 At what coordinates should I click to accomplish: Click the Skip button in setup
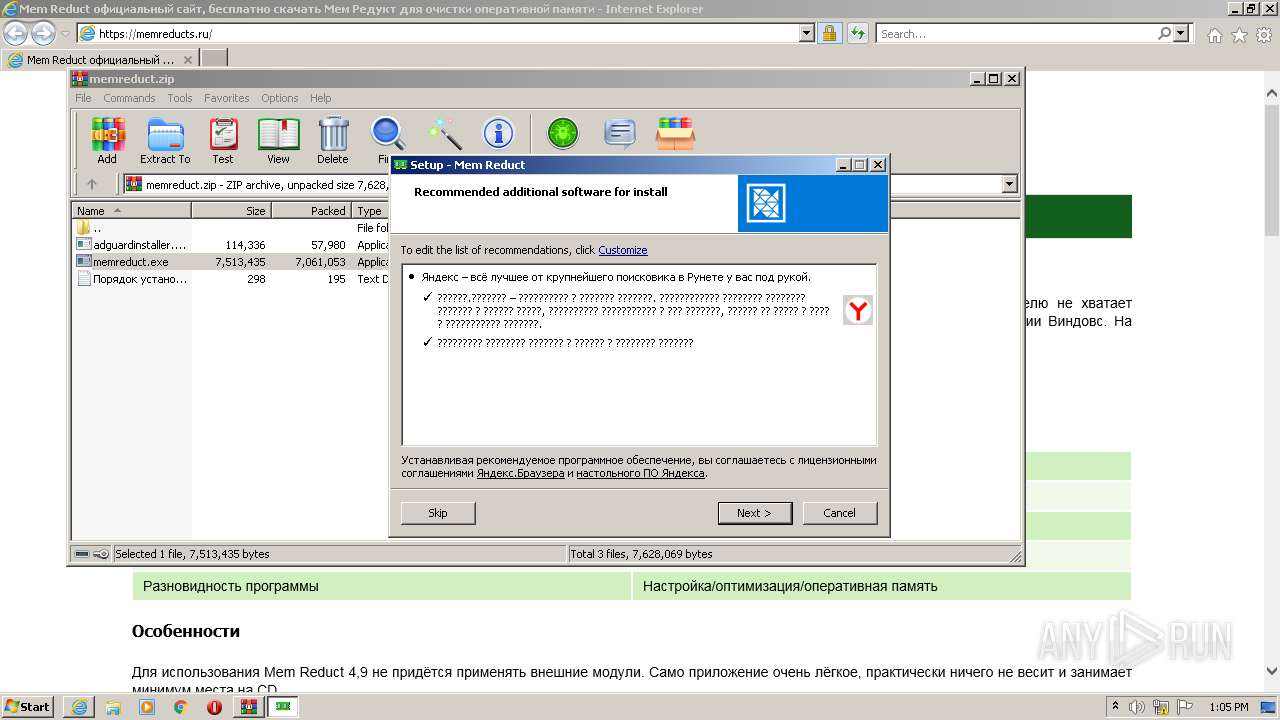[x=438, y=513]
